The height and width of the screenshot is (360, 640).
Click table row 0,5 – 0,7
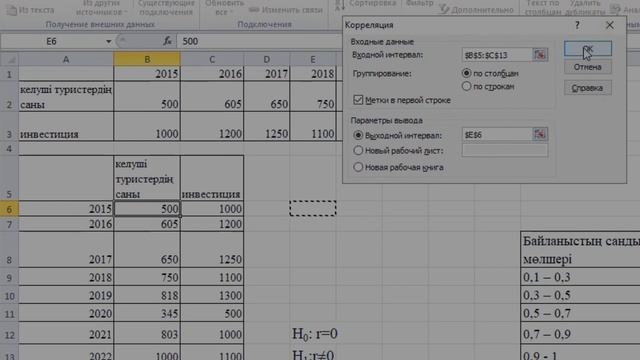click(x=580, y=313)
